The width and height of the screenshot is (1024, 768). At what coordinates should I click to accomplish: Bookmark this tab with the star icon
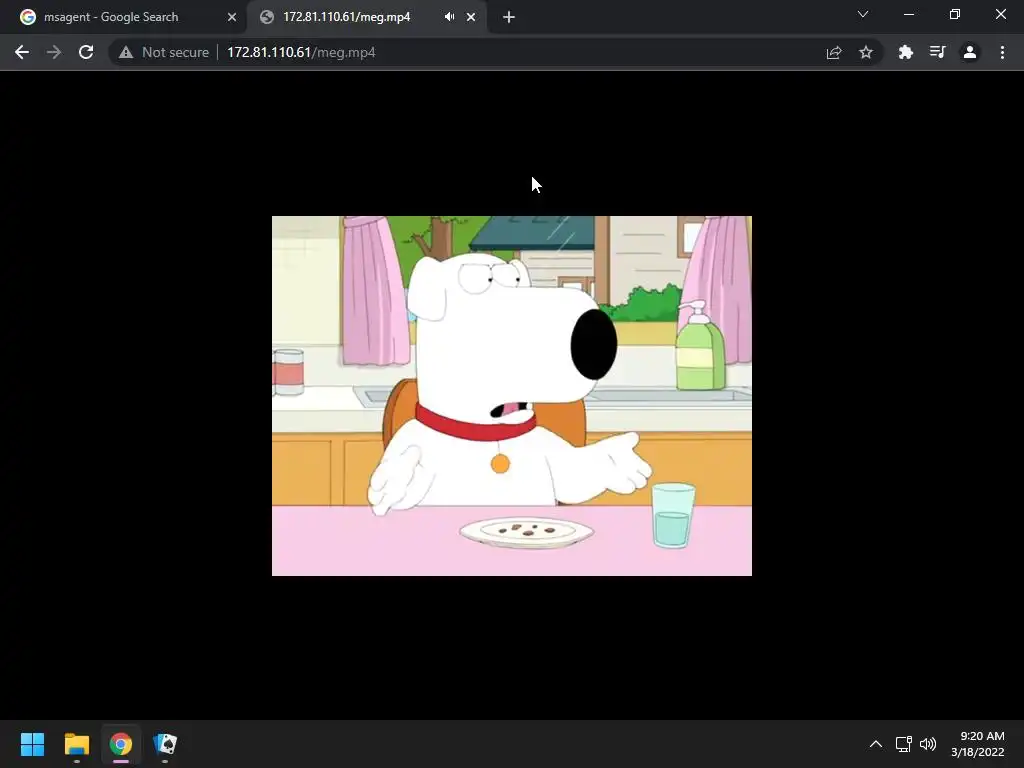tap(866, 52)
